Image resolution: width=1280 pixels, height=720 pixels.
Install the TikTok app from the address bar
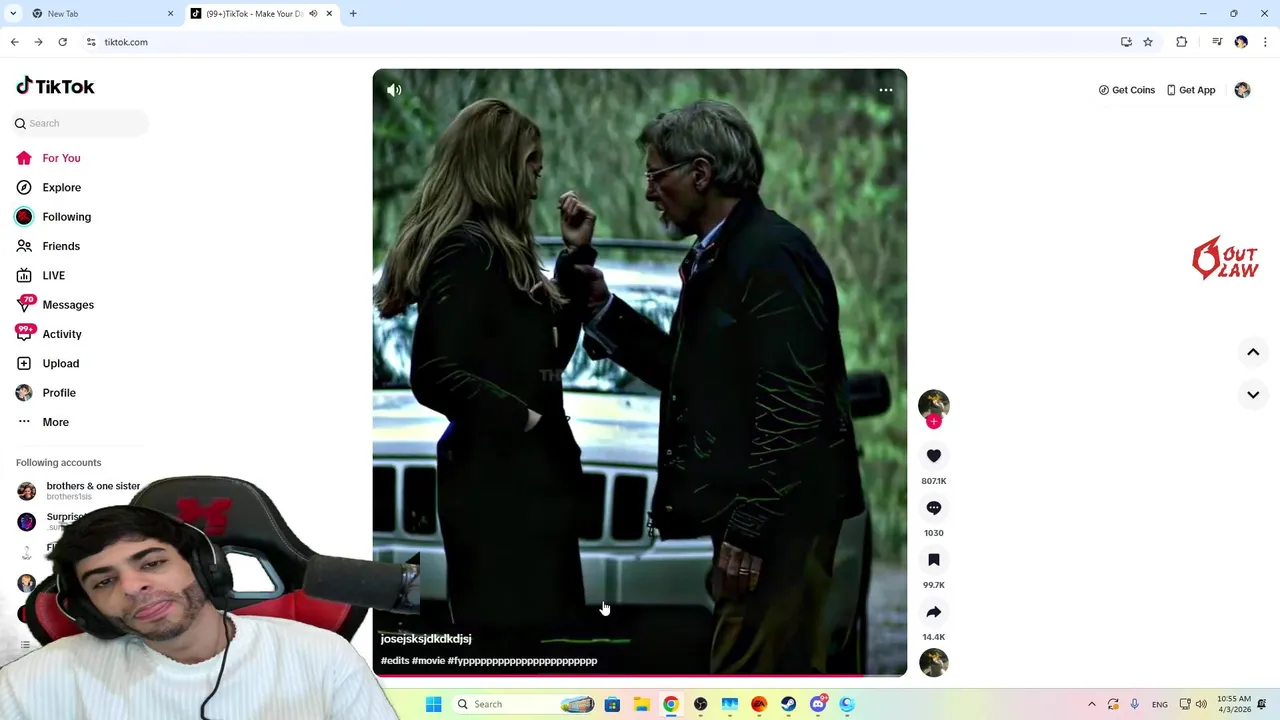(1126, 42)
